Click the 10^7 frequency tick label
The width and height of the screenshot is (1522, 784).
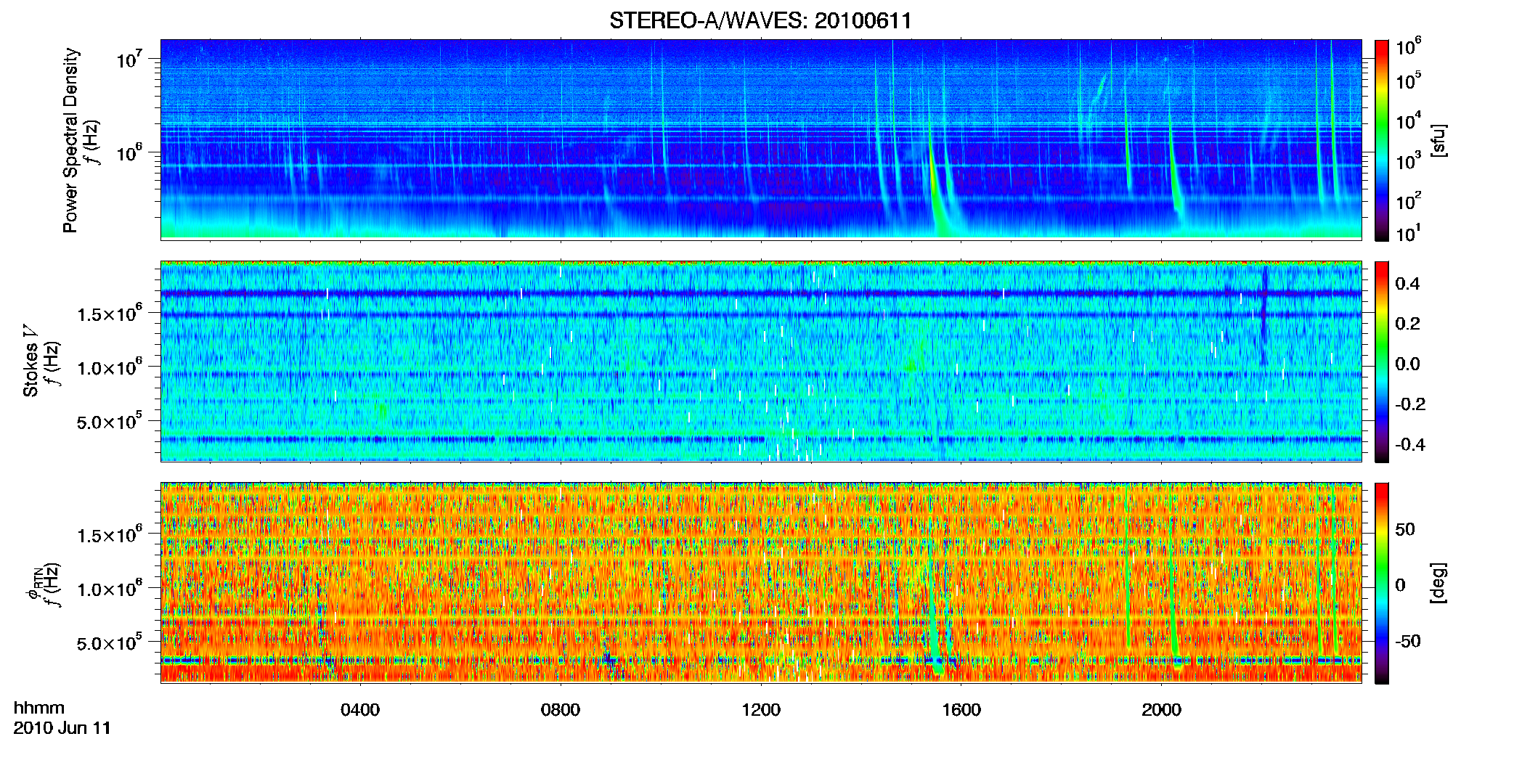pos(129,59)
